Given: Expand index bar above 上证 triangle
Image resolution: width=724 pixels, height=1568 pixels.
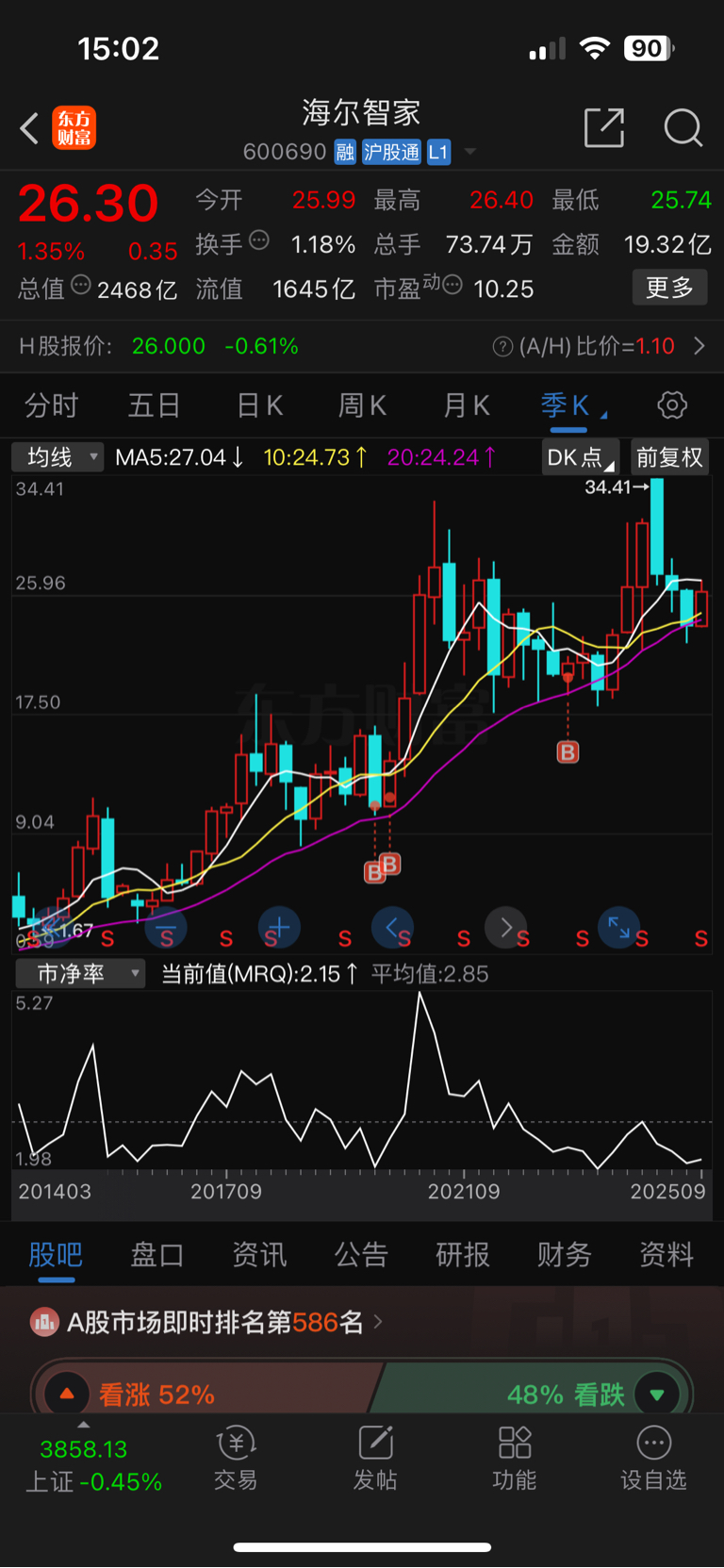Looking at the screenshot, I should [x=83, y=1425].
